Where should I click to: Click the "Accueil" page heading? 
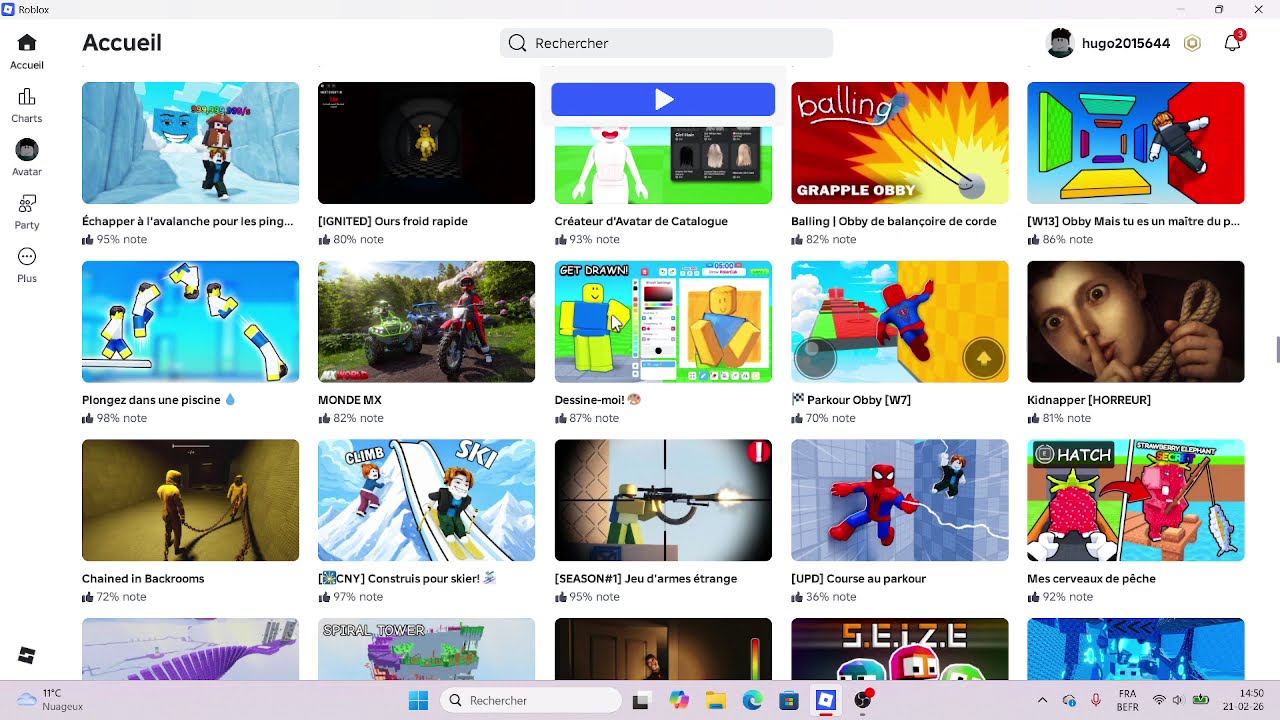click(122, 43)
